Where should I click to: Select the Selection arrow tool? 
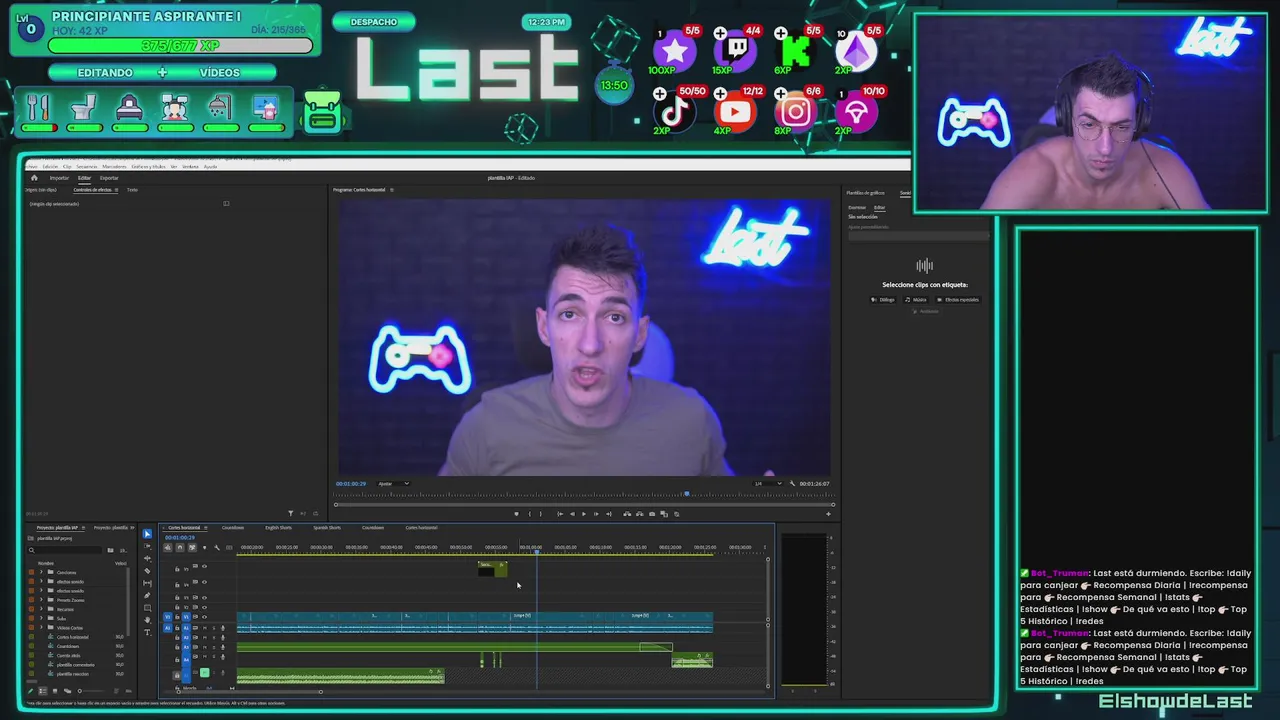(x=147, y=534)
